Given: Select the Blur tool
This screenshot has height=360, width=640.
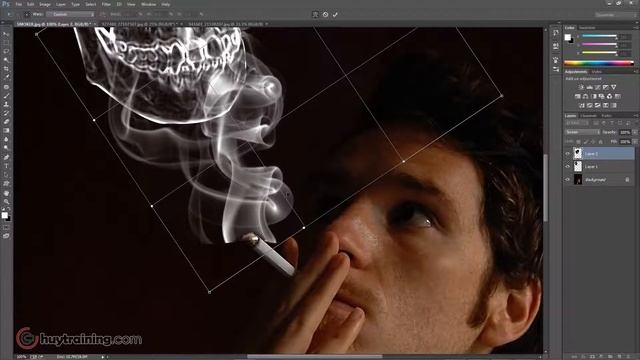Looking at the screenshot, I should [x=6, y=139].
